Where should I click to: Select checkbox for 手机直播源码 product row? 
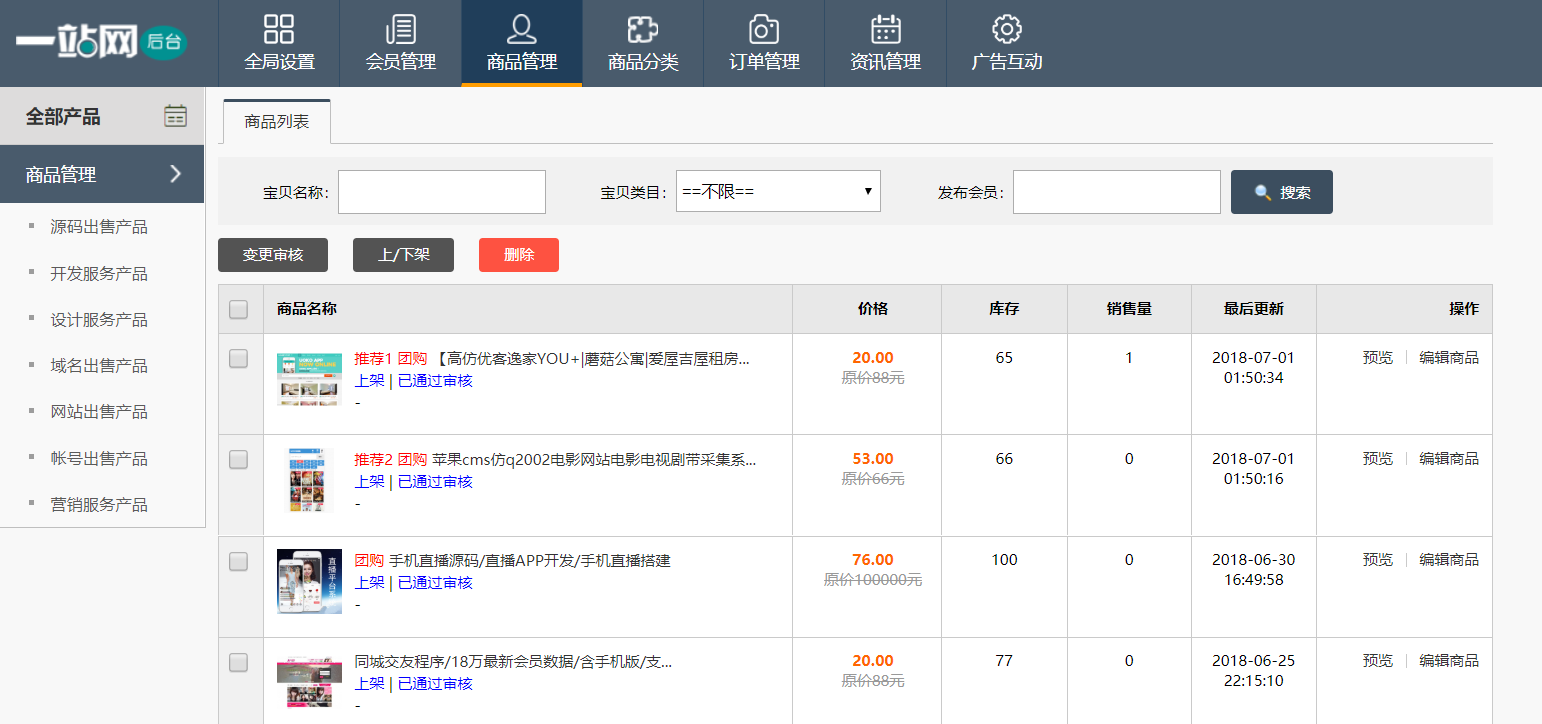pos(238,561)
